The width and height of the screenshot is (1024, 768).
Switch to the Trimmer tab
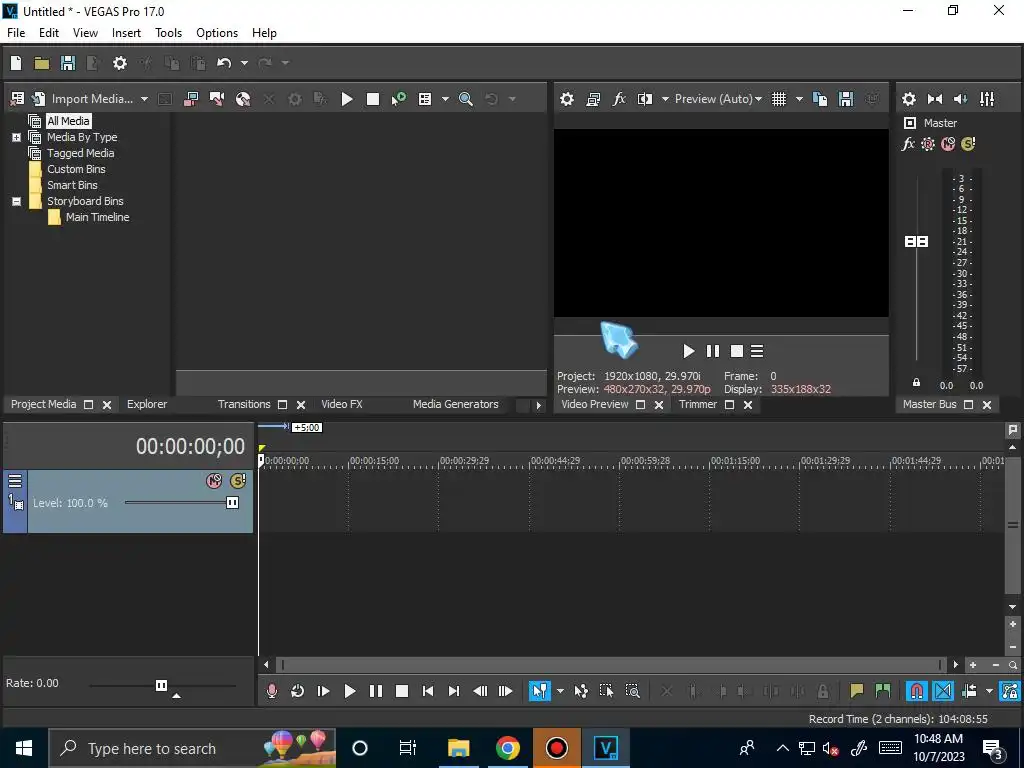tap(697, 404)
